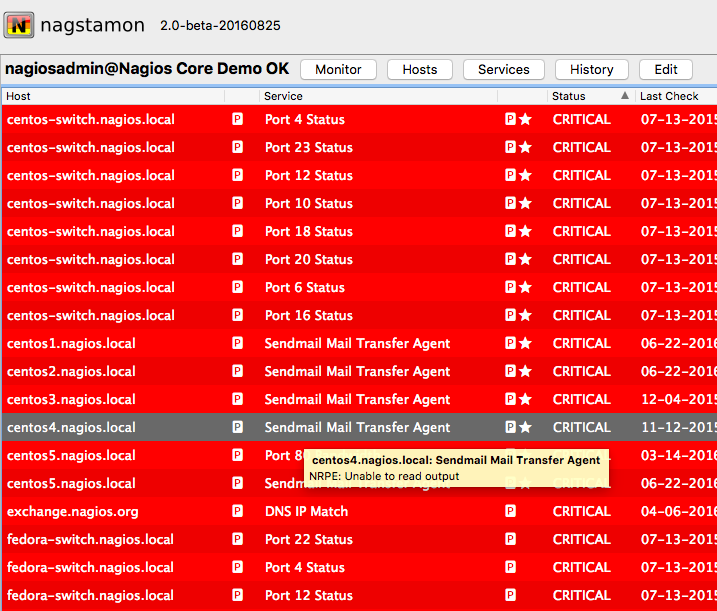Show the History page button

[x=591, y=69]
